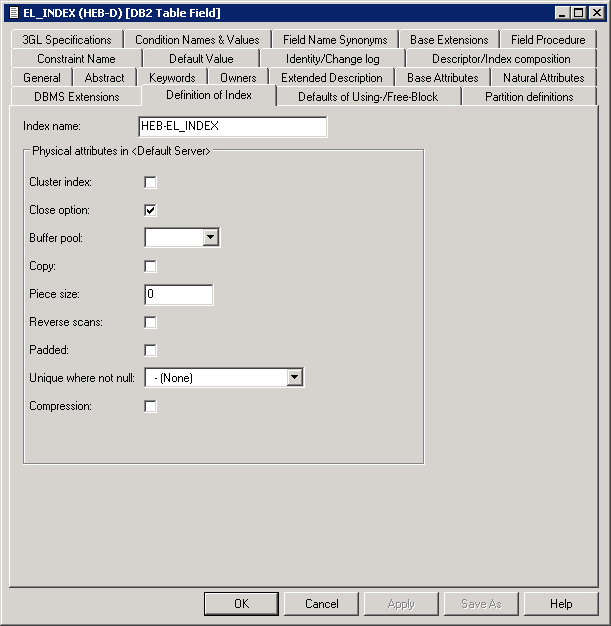Tick the Padded checkbox
The width and height of the screenshot is (611, 626).
click(151, 351)
